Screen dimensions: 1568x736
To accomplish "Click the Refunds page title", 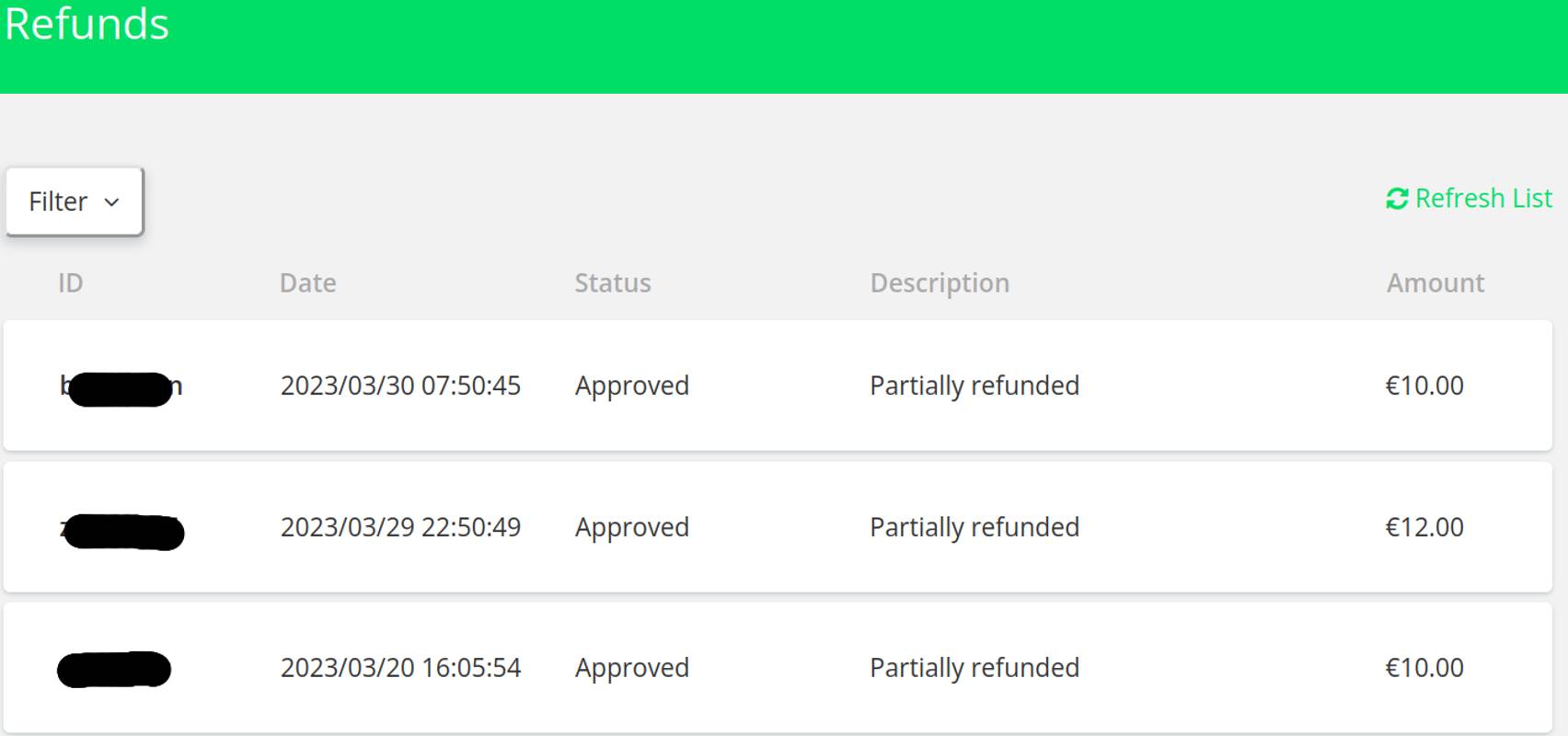I will [x=87, y=24].
